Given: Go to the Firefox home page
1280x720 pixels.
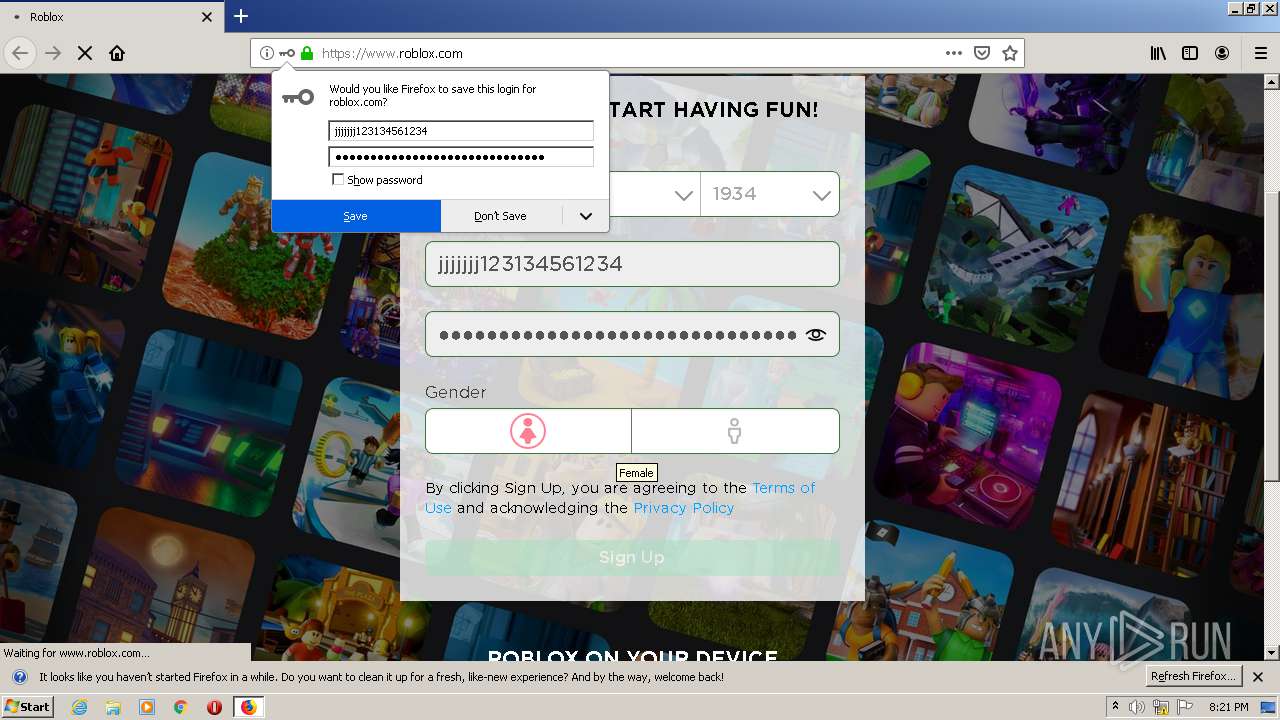Looking at the screenshot, I should click(117, 53).
